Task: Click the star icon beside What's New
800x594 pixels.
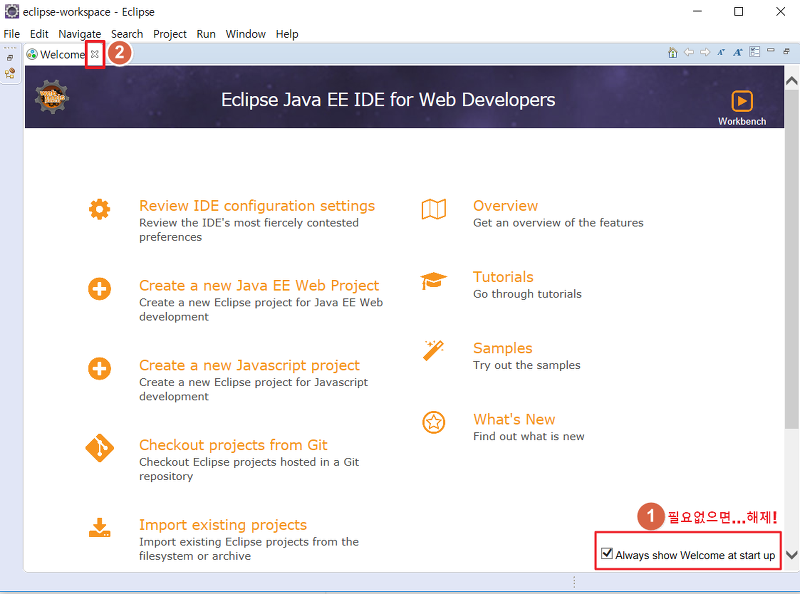Action: [x=434, y=423]
